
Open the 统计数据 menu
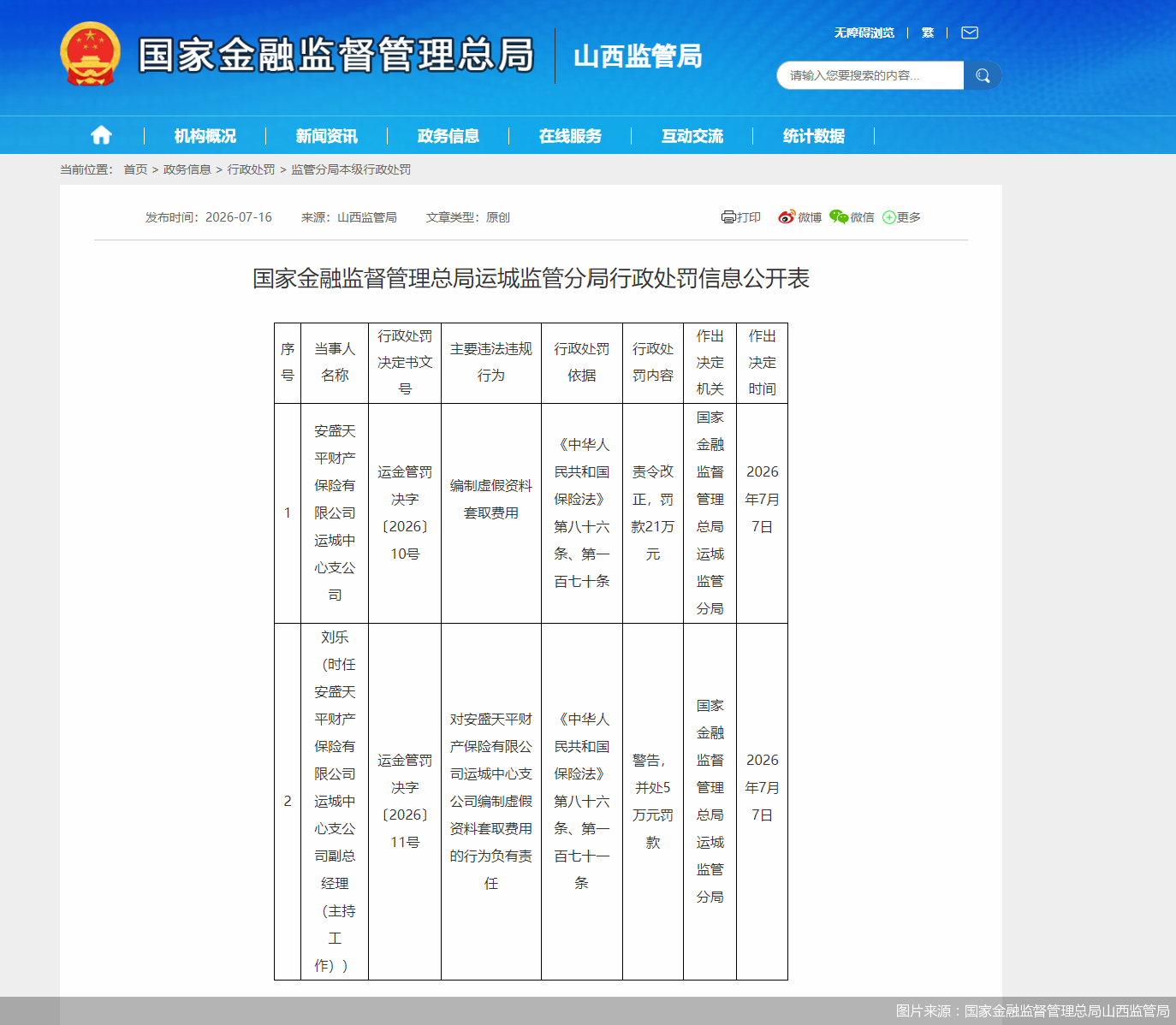(x=814, y=135)
